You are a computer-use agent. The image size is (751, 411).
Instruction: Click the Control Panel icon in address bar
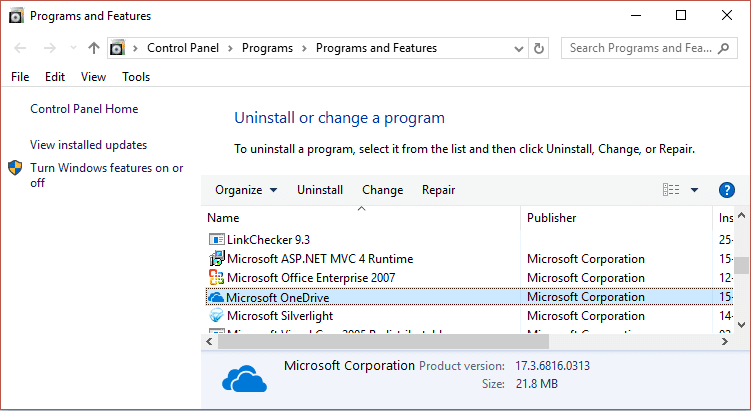pyautogui.click(x=117, y=48)
